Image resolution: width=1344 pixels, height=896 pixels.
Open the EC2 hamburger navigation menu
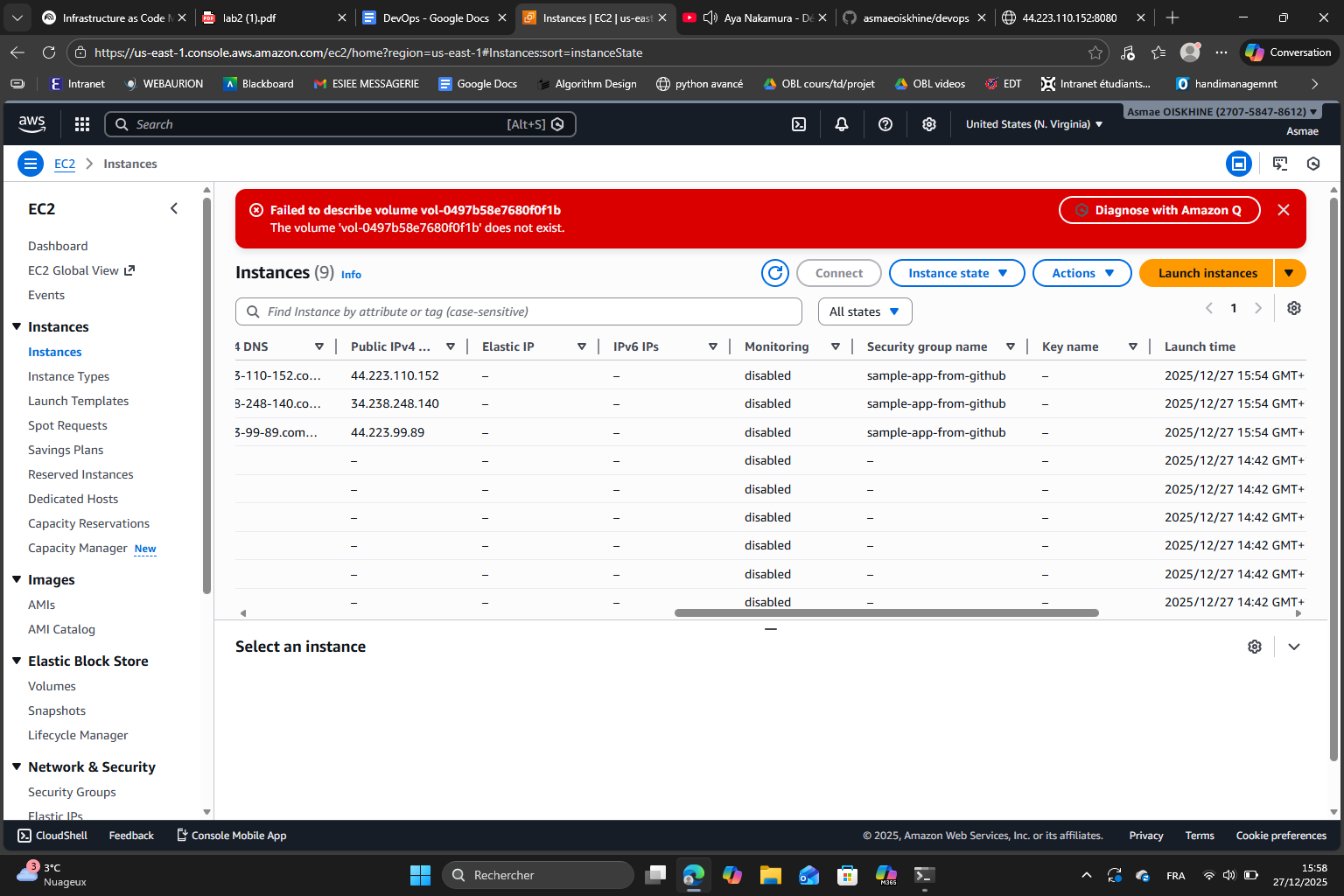pyautogui.click(x=30, y=164)
